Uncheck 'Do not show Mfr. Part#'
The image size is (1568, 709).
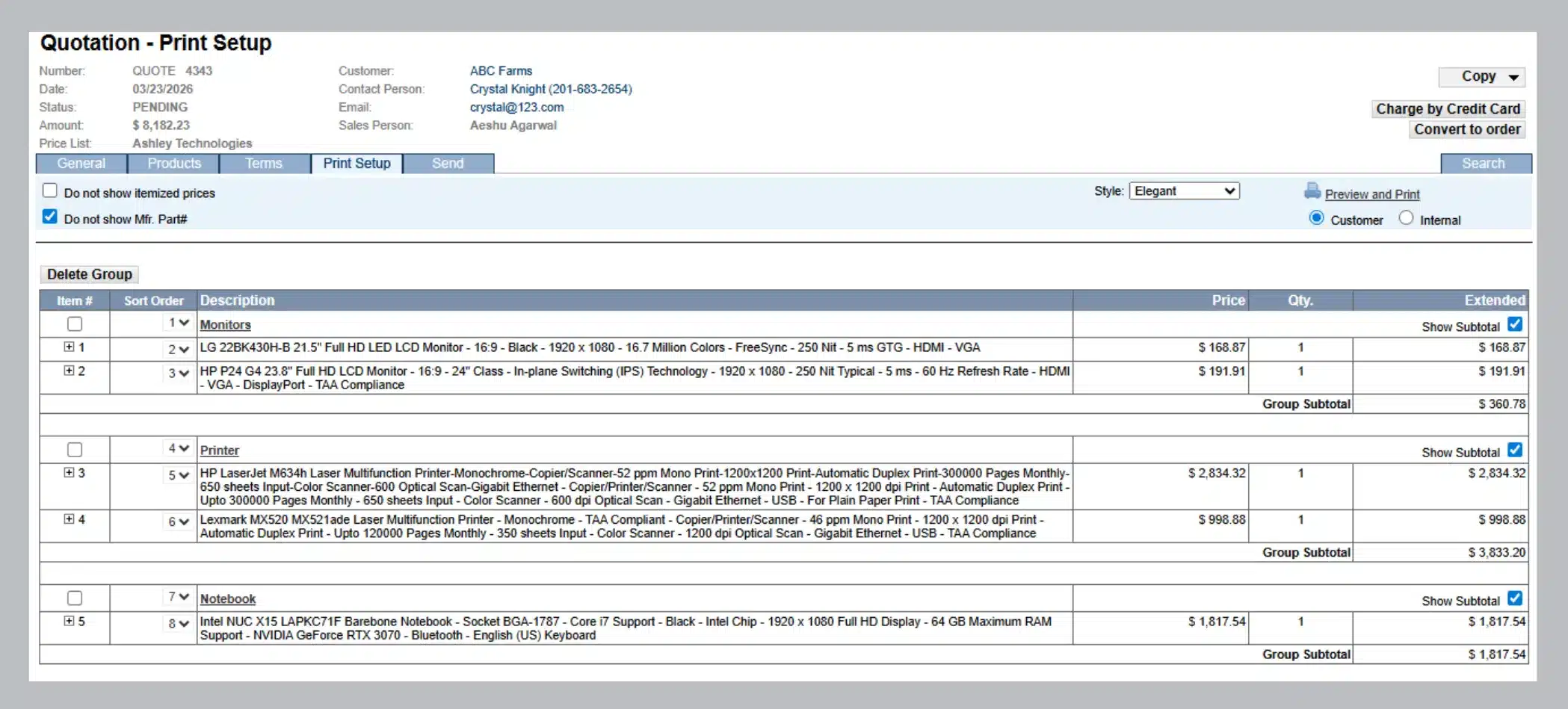pos(50,217)
